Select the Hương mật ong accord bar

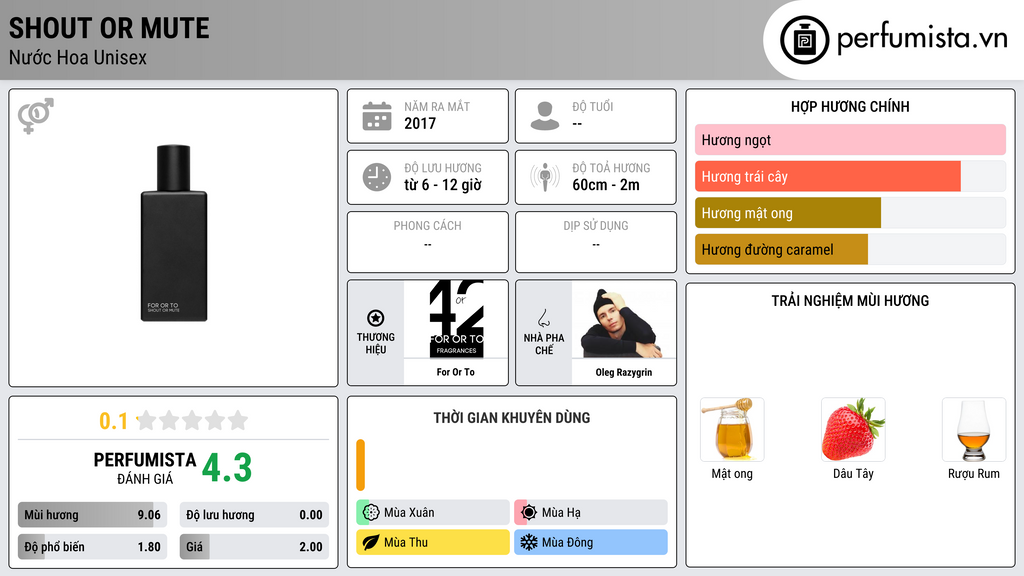850,213
